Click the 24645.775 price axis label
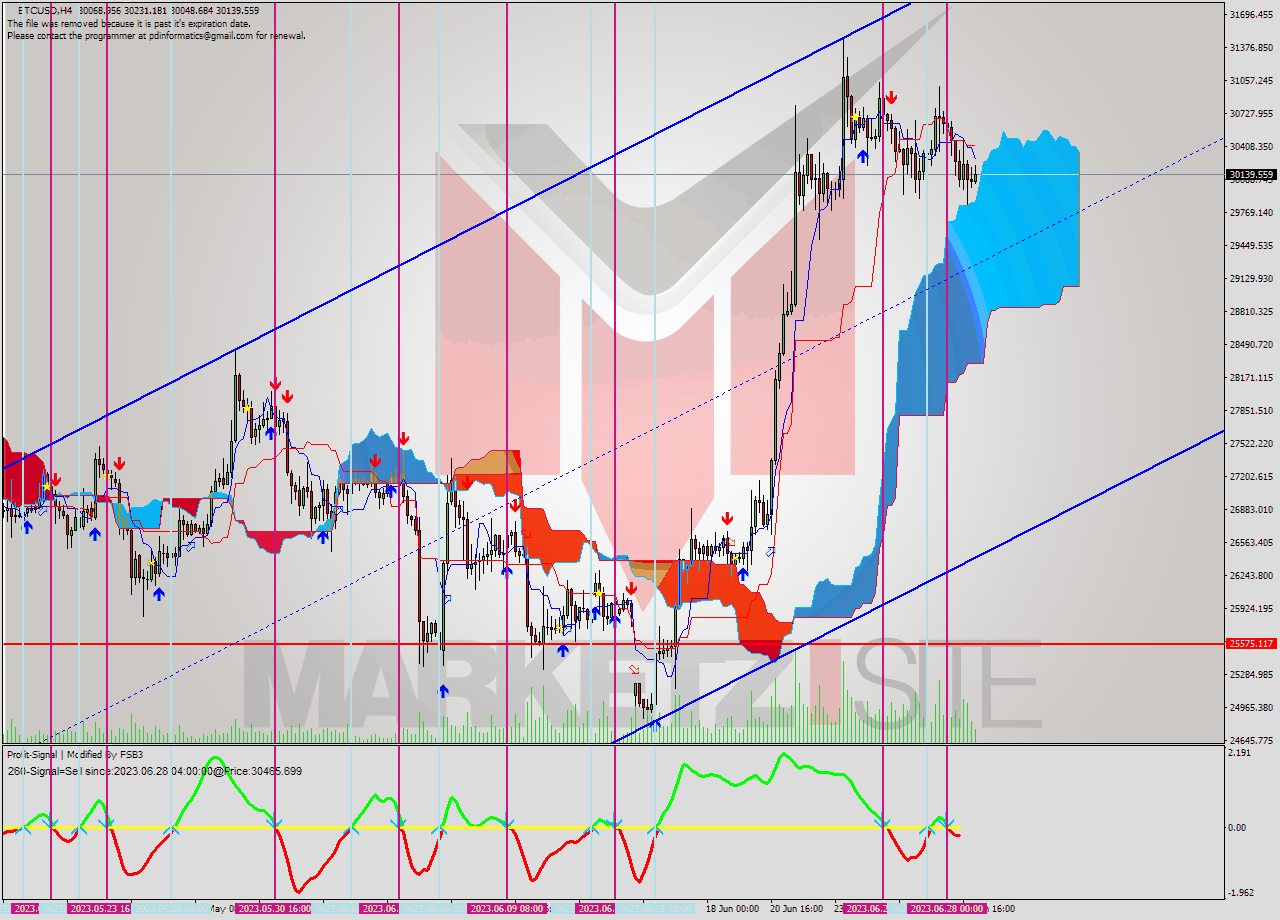The height and width of the screenshot is (920, 1280). (1251, 740)
